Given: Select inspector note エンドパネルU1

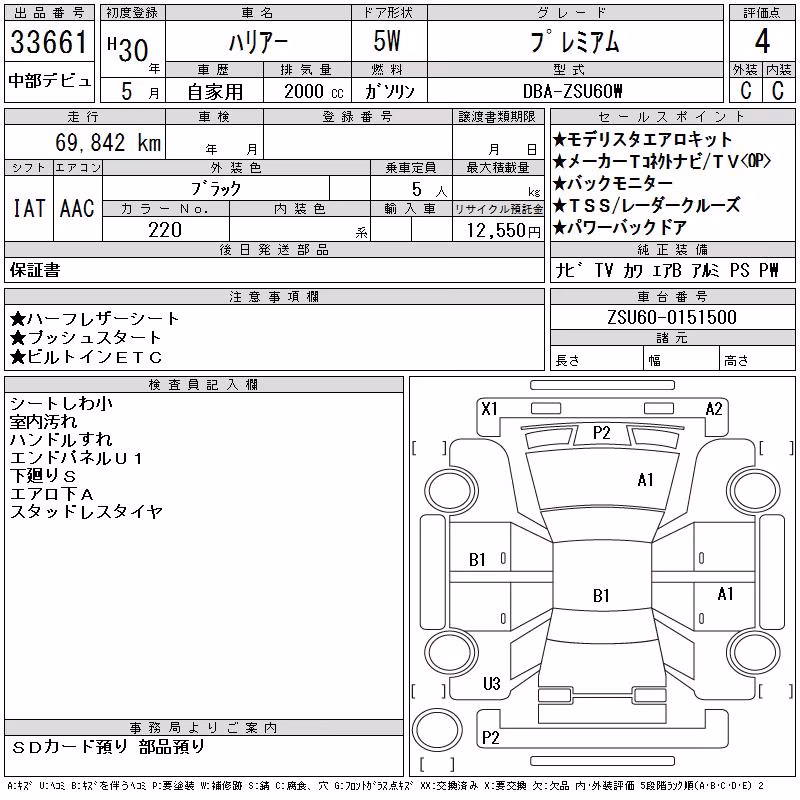Looking at the screenshot, I should coord(76,458).
